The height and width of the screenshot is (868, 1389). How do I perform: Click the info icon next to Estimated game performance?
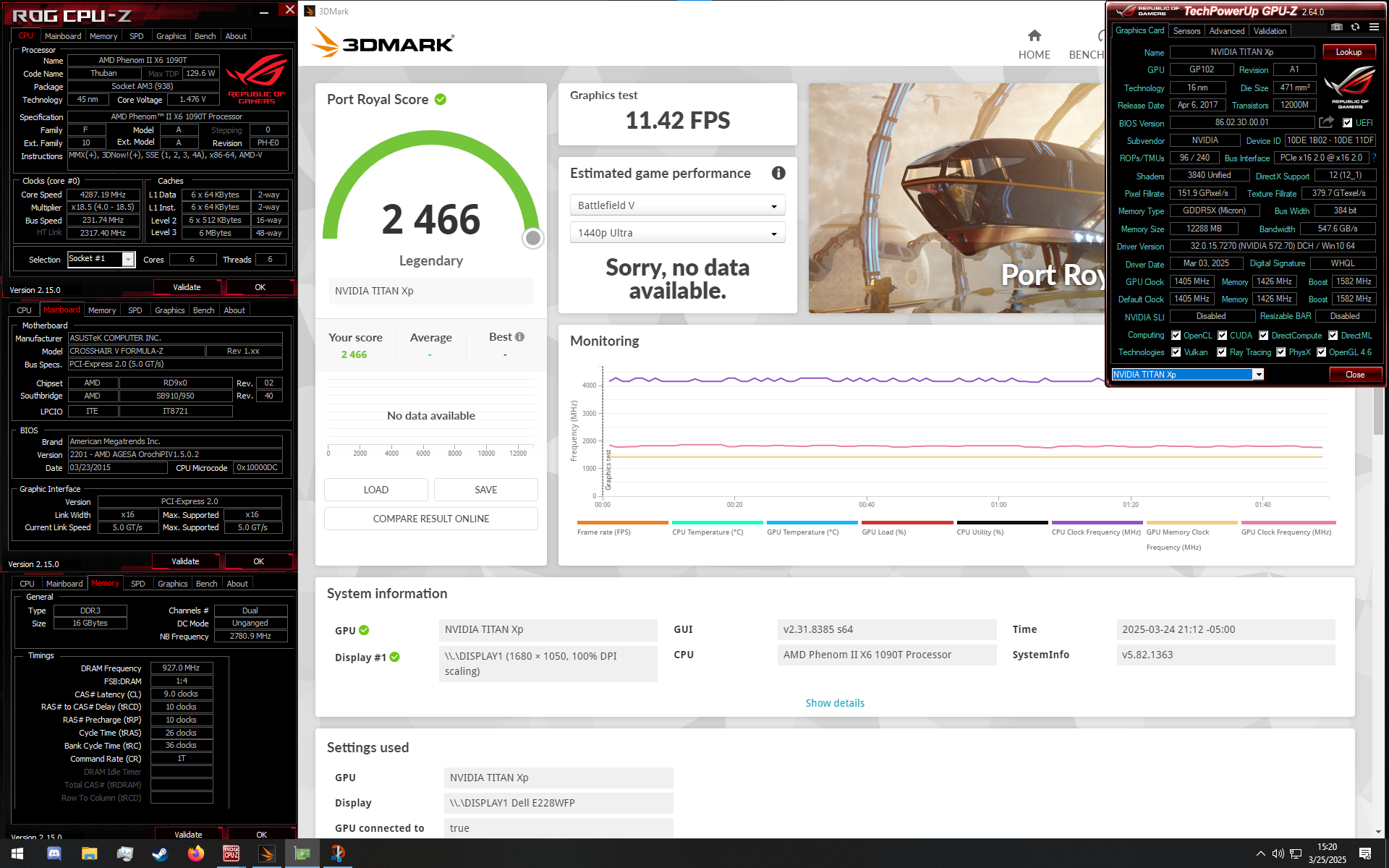coord(778,173)
